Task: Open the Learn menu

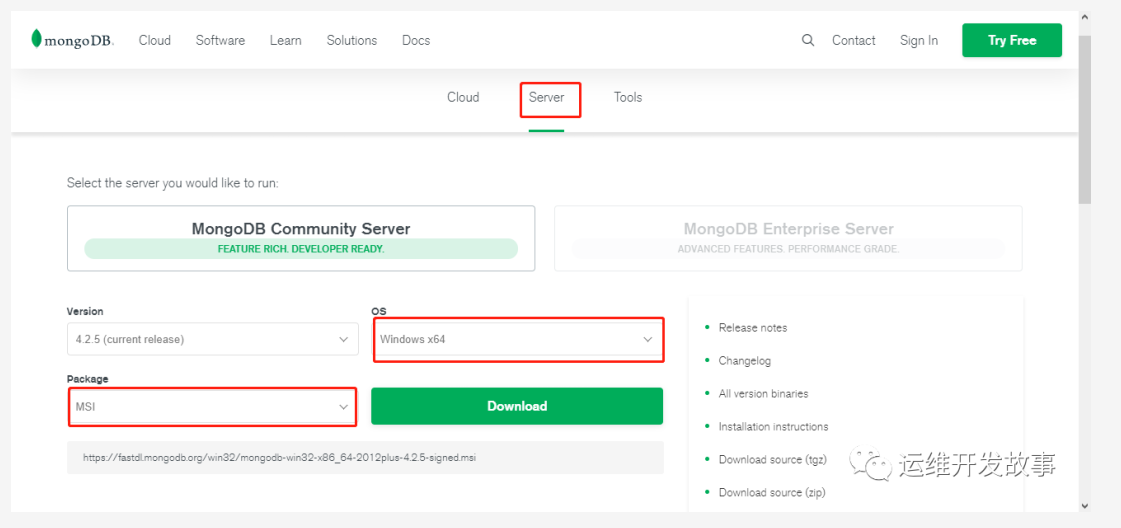Action: tap(285, 40)
